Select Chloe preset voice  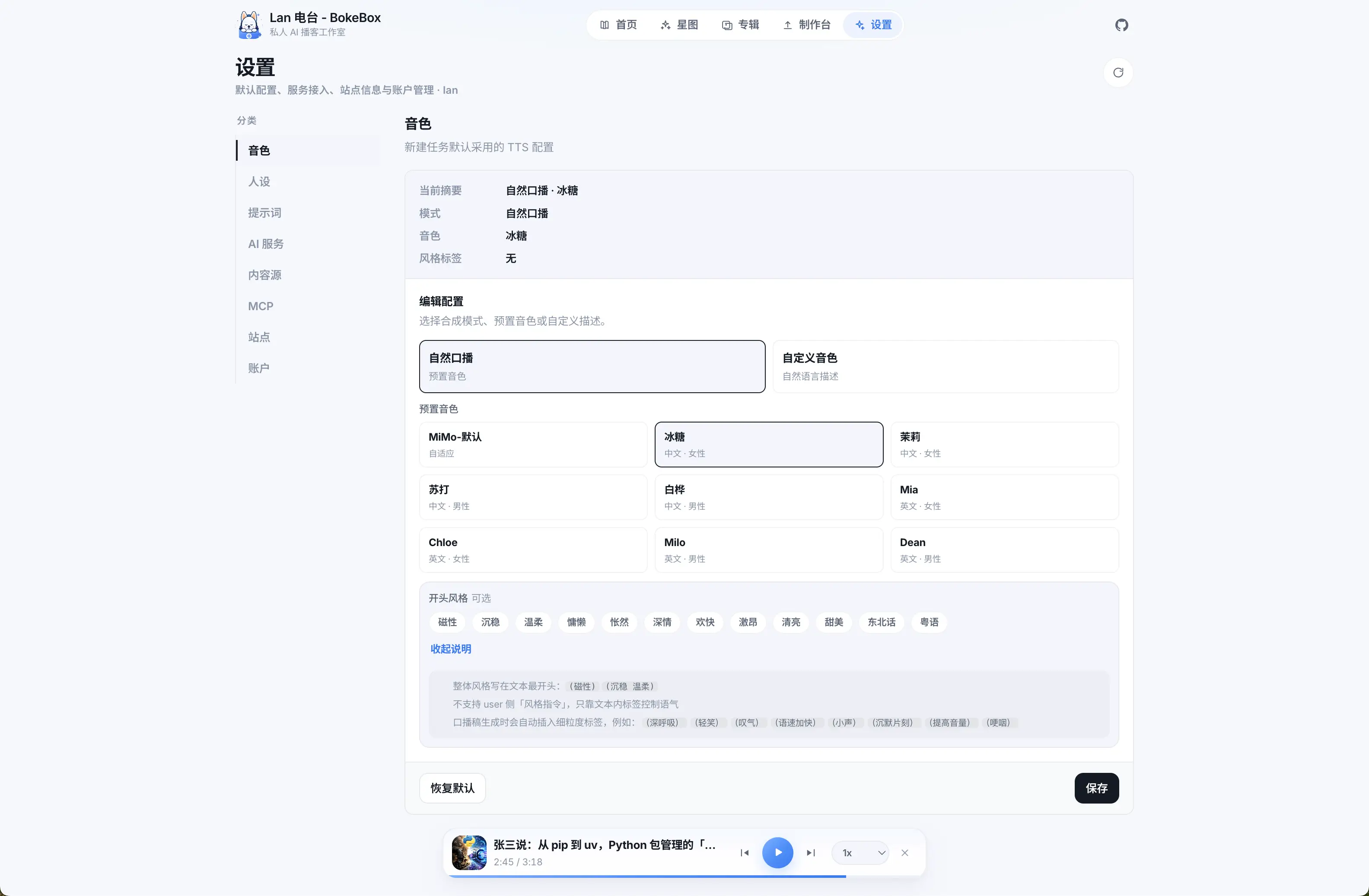pos(533,550)
